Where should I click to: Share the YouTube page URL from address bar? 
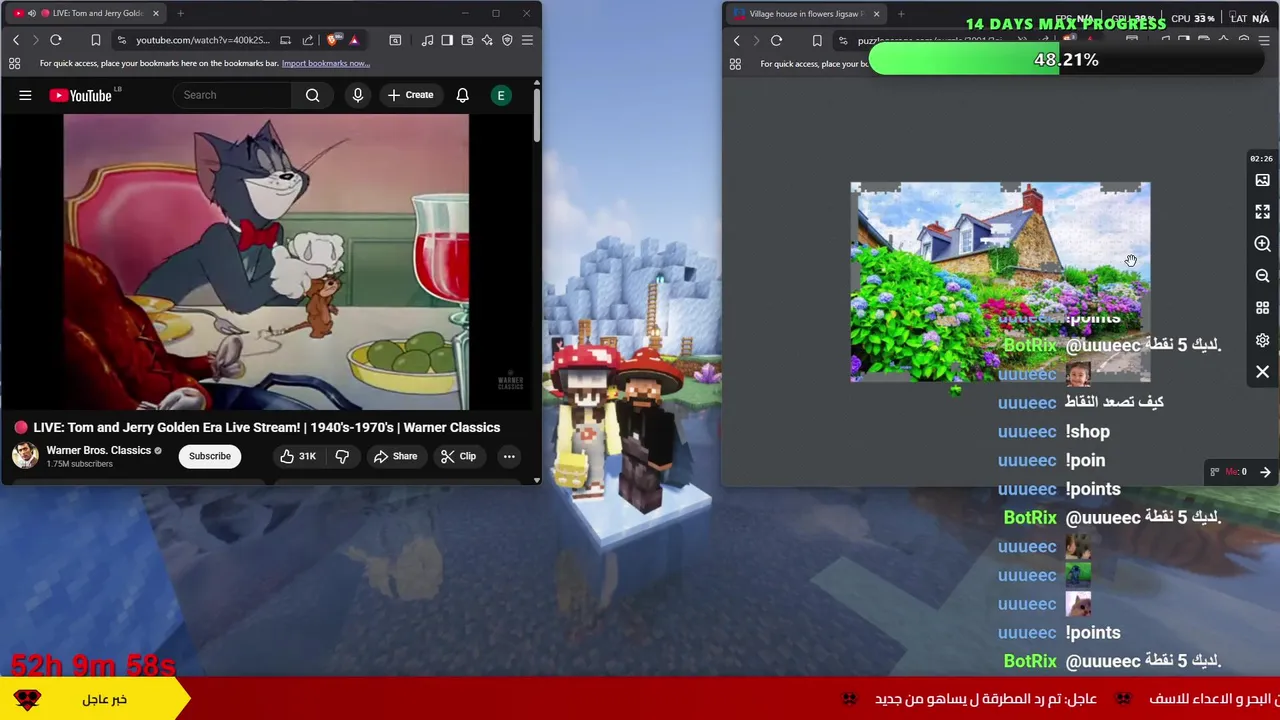click(308, 40)
